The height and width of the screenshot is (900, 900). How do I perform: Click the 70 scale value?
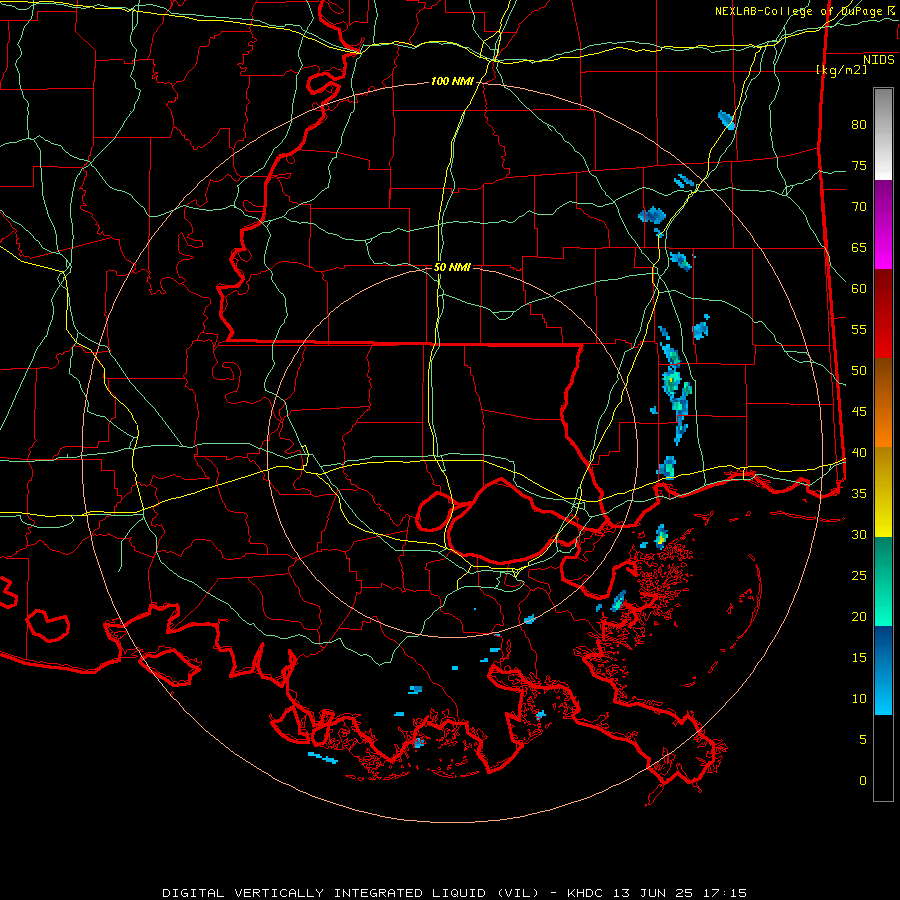pyautogui.click(x=859, y=207)
